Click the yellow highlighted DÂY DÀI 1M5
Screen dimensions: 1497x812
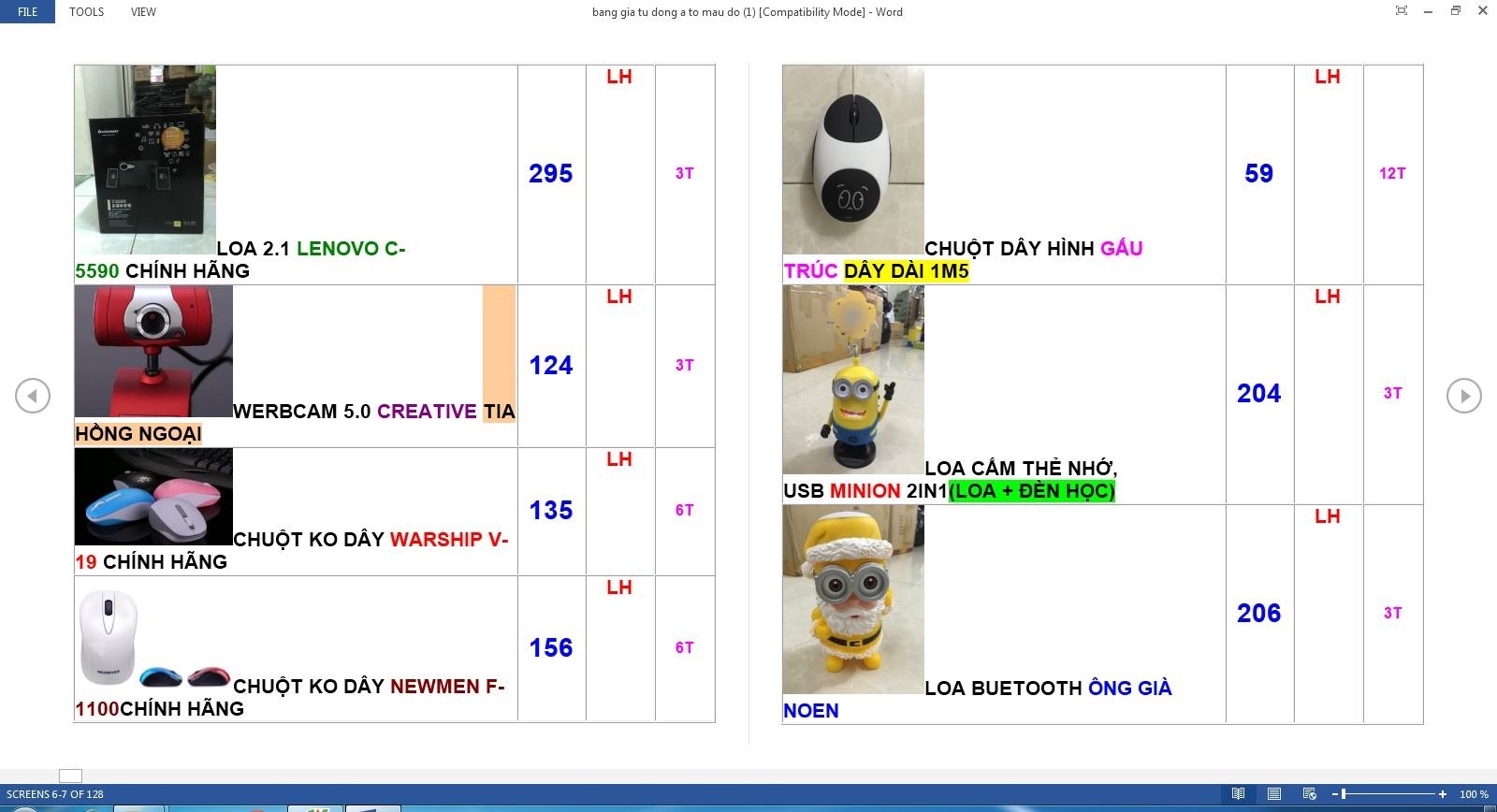pyautogui.click(x=907, y=271)
